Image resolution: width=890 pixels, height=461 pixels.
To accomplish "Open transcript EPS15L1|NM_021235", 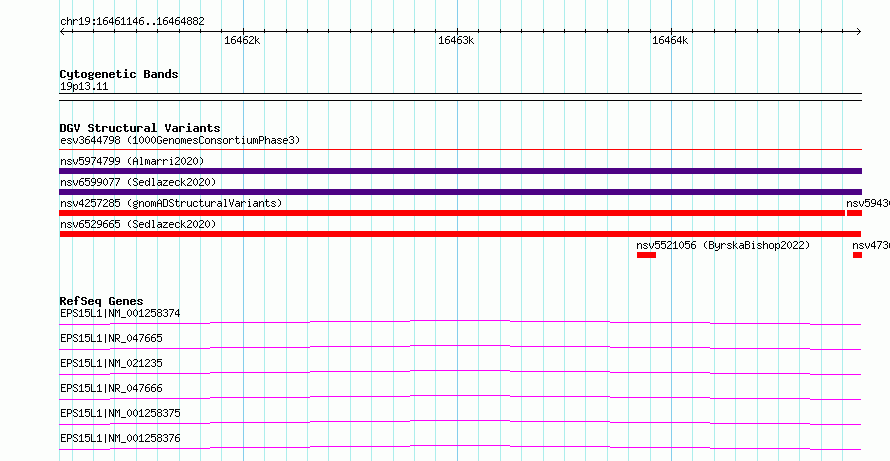I will click(111, 363).
